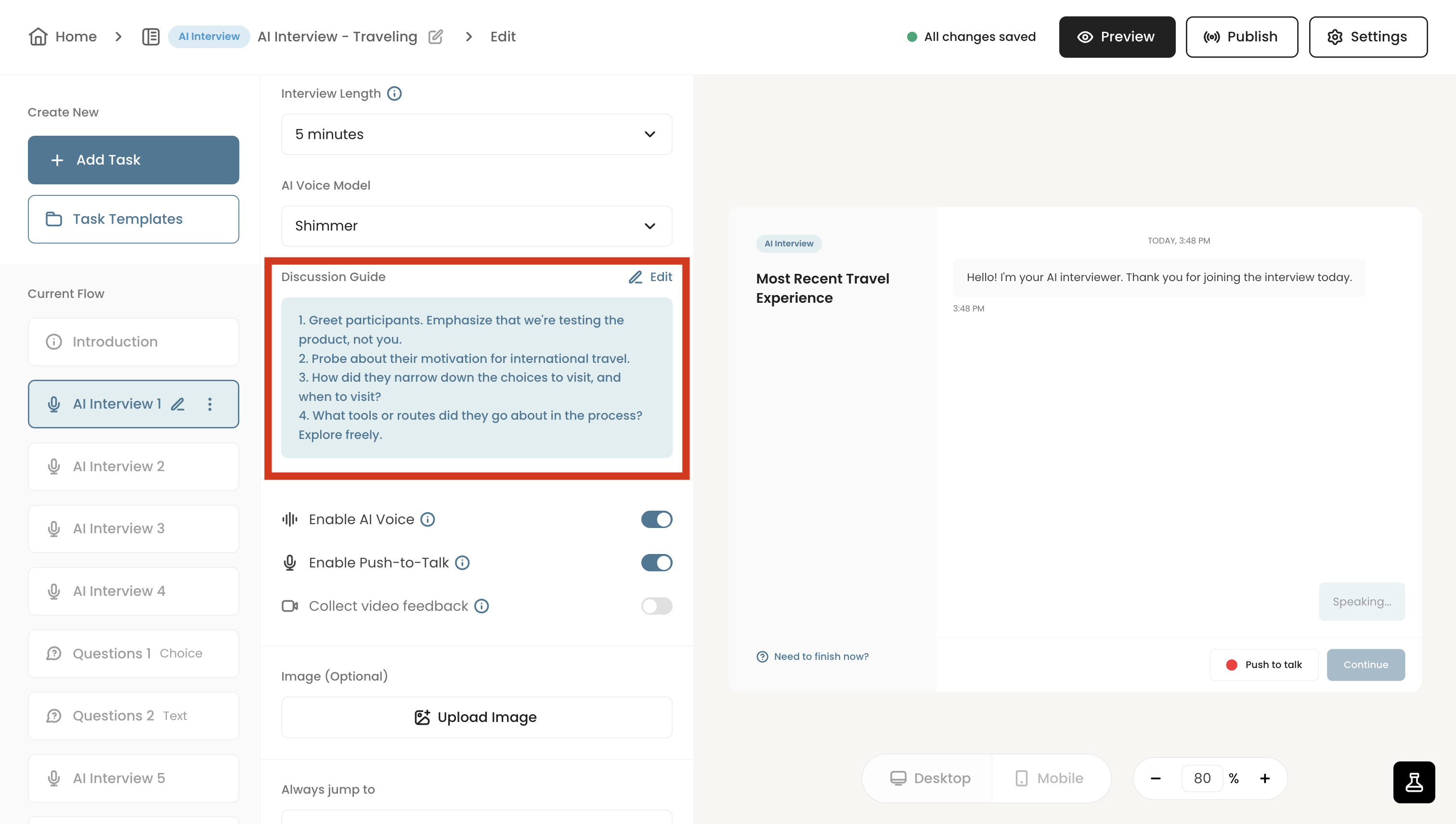This screenshot has width=1456, height=824.
Task: Click Upload Image button
Action: point(477,717)
